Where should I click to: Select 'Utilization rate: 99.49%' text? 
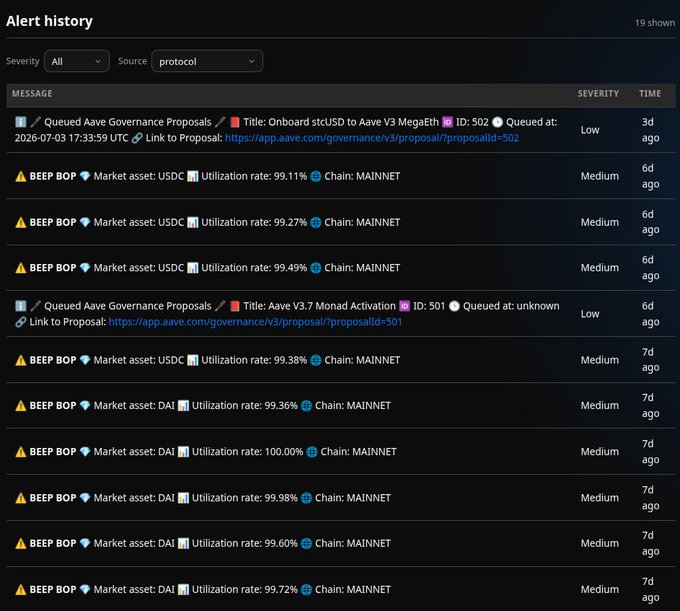point(254,268)
